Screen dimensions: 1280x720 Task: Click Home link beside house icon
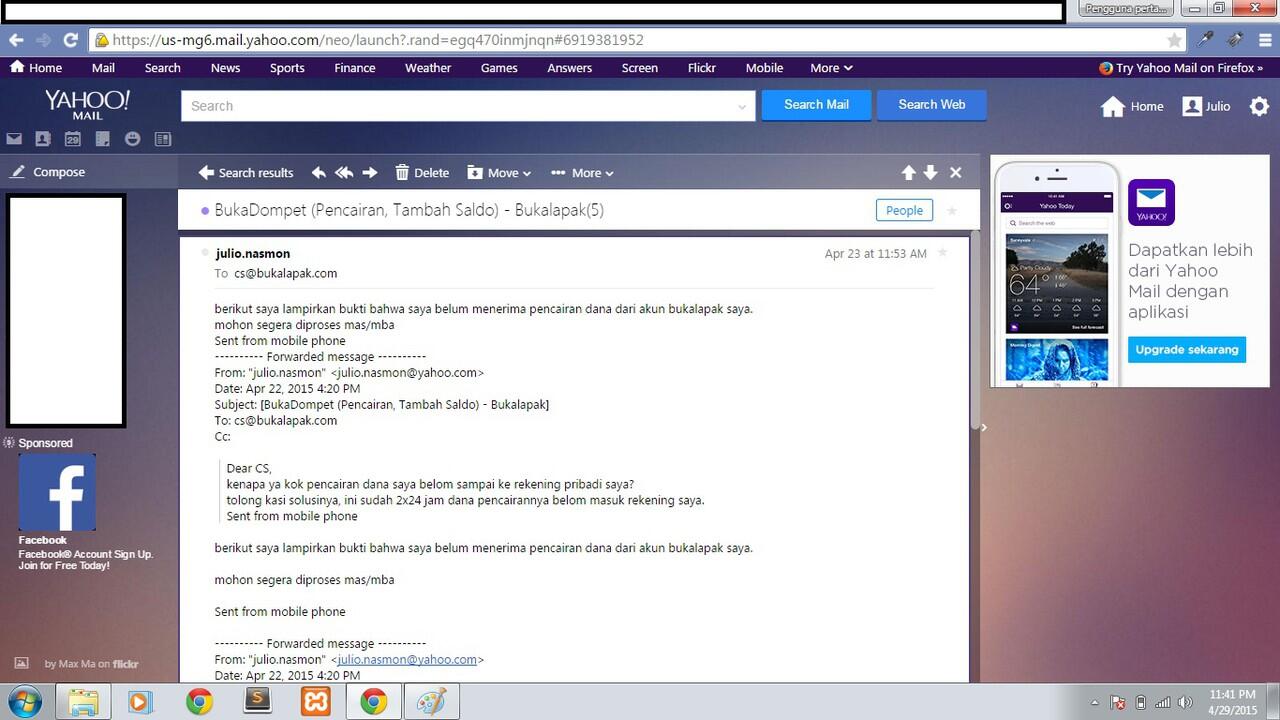1147,106
